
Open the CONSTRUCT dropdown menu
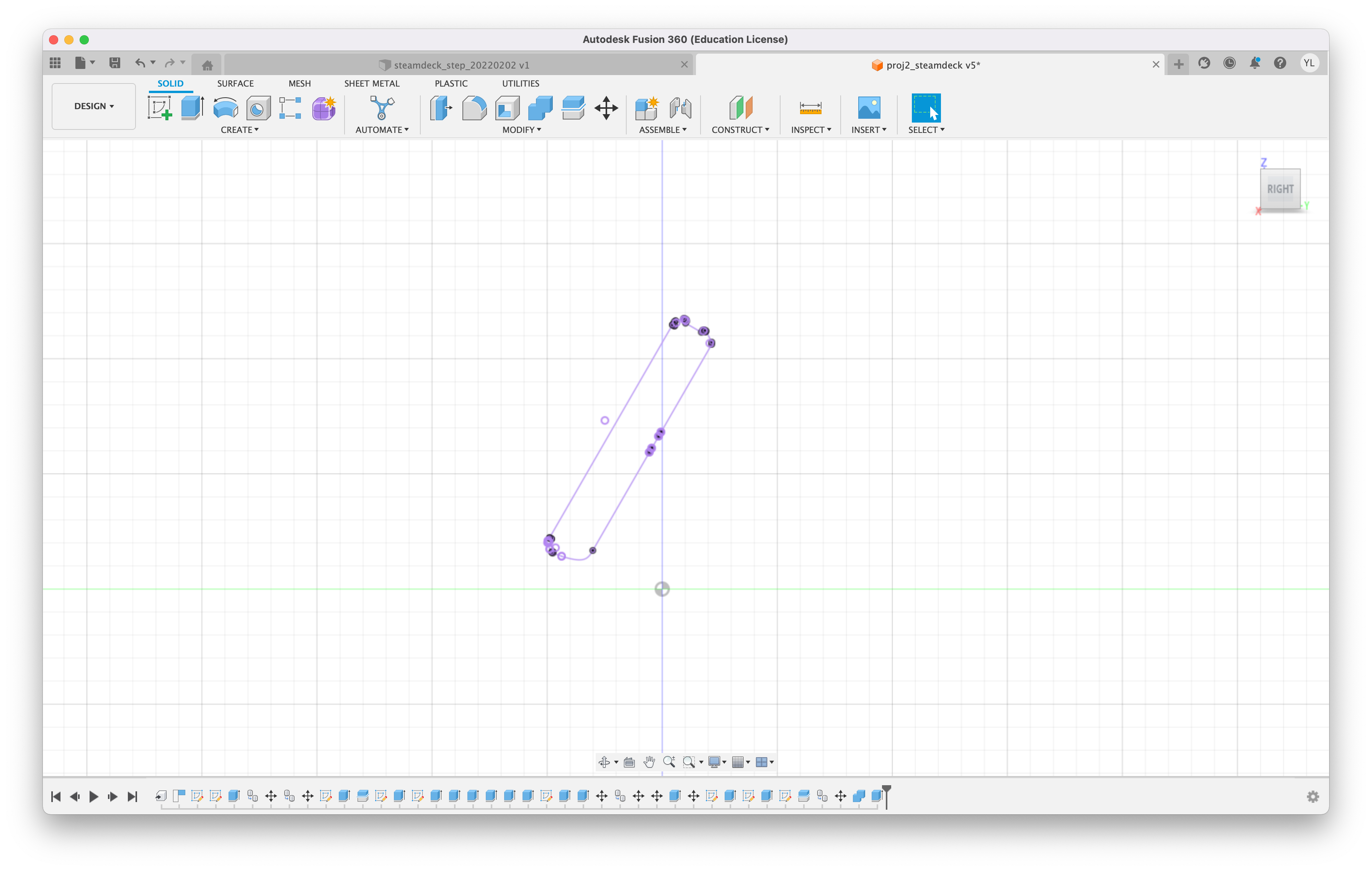click(740, 130)
